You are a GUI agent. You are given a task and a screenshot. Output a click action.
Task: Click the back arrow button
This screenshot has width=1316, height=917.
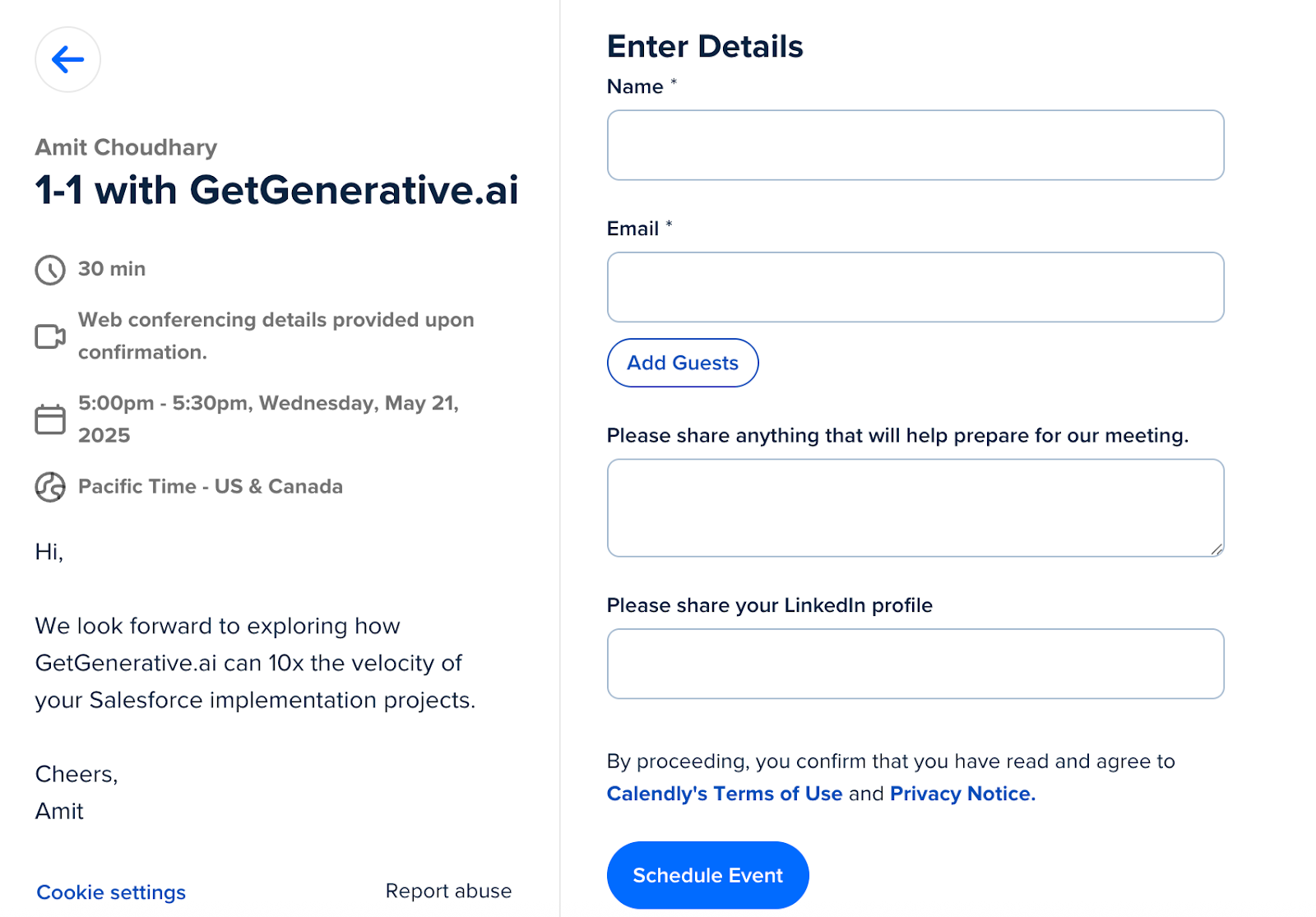click(x=67, y=59)
